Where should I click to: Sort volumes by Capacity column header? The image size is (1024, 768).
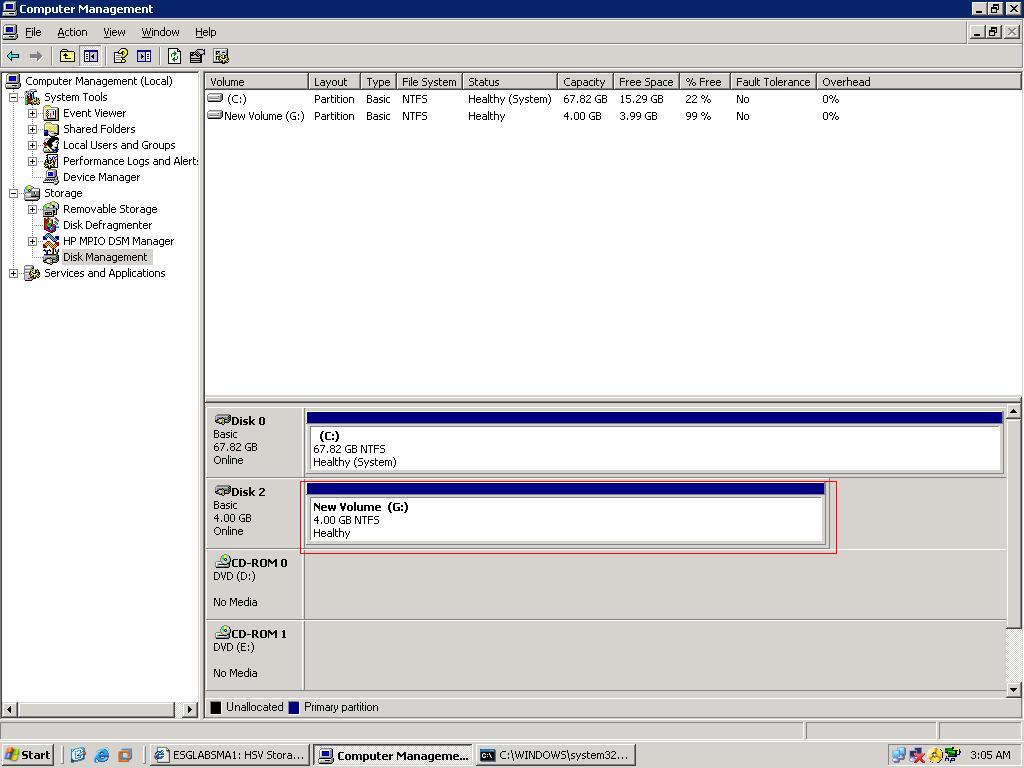585,82
